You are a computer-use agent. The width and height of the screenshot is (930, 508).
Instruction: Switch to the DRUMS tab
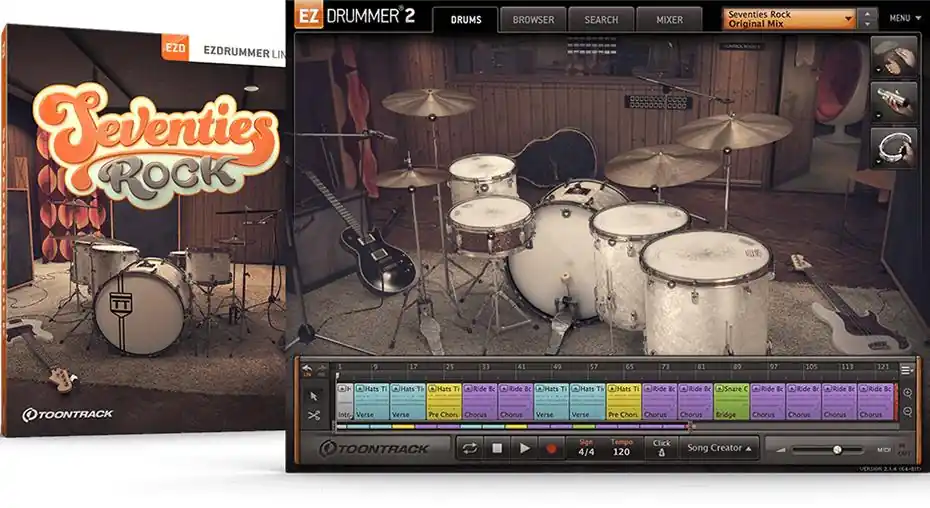(x=466, y=20)
